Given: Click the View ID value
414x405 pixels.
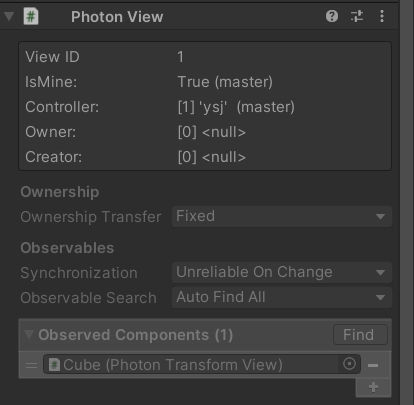Looking at the screenshot, I should pyautogui.click(x=180, y=57).
